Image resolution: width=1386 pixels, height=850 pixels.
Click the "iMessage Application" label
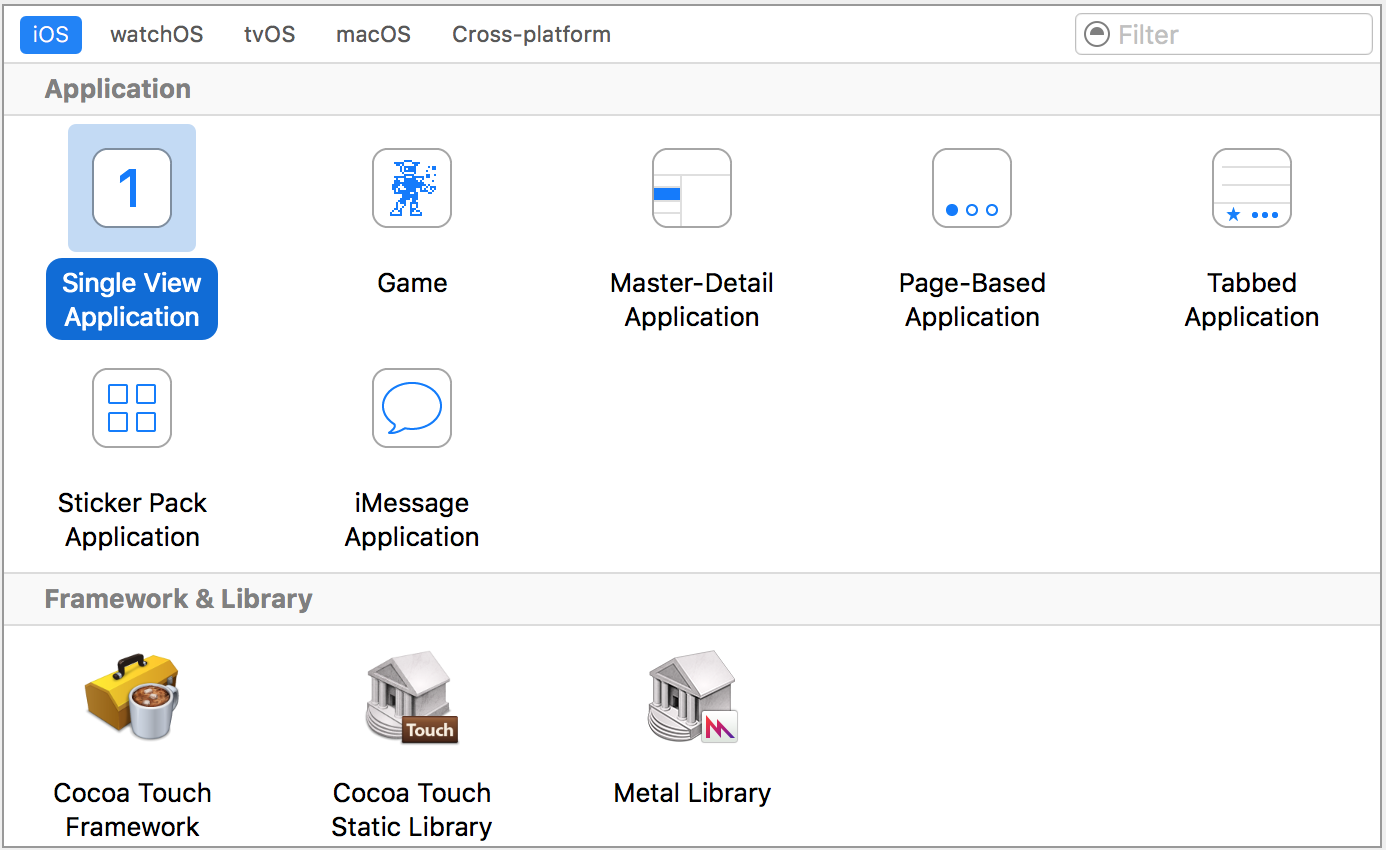(412, 520)
